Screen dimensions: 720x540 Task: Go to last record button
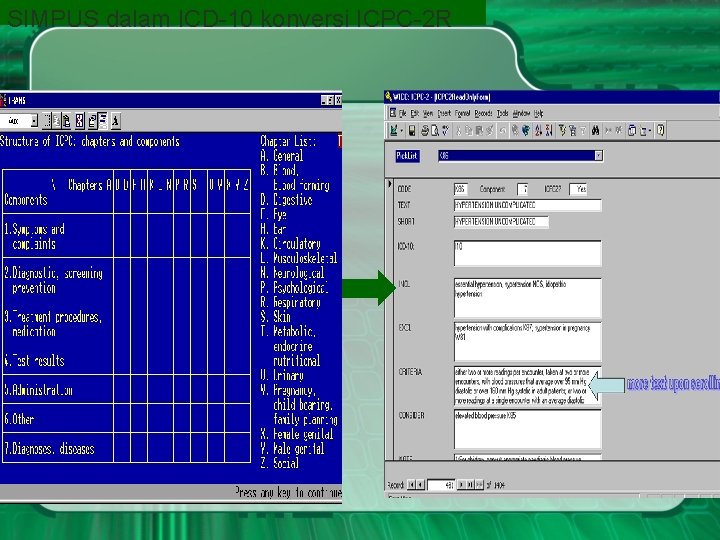click(470, 484)
